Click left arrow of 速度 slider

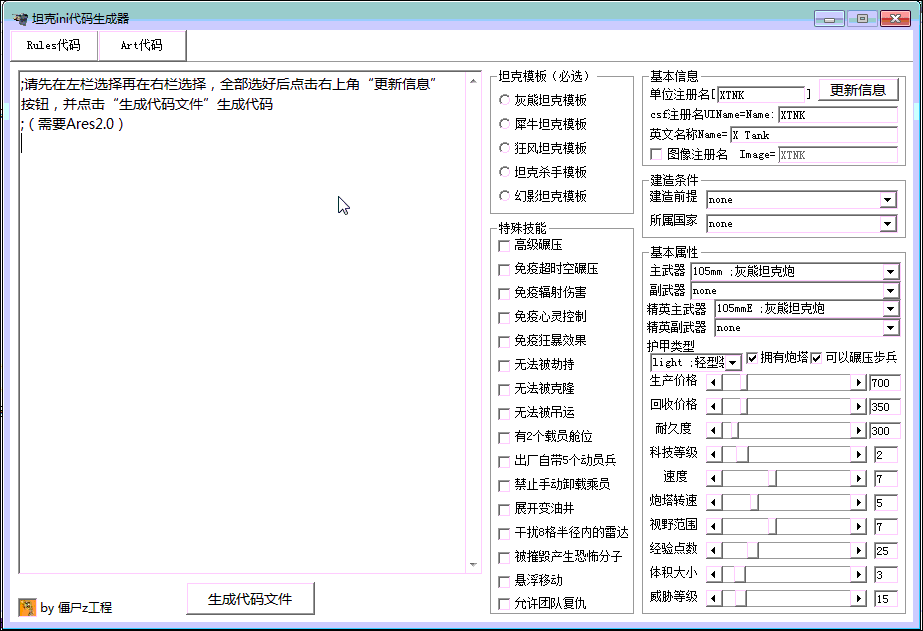tap(713, 479)
